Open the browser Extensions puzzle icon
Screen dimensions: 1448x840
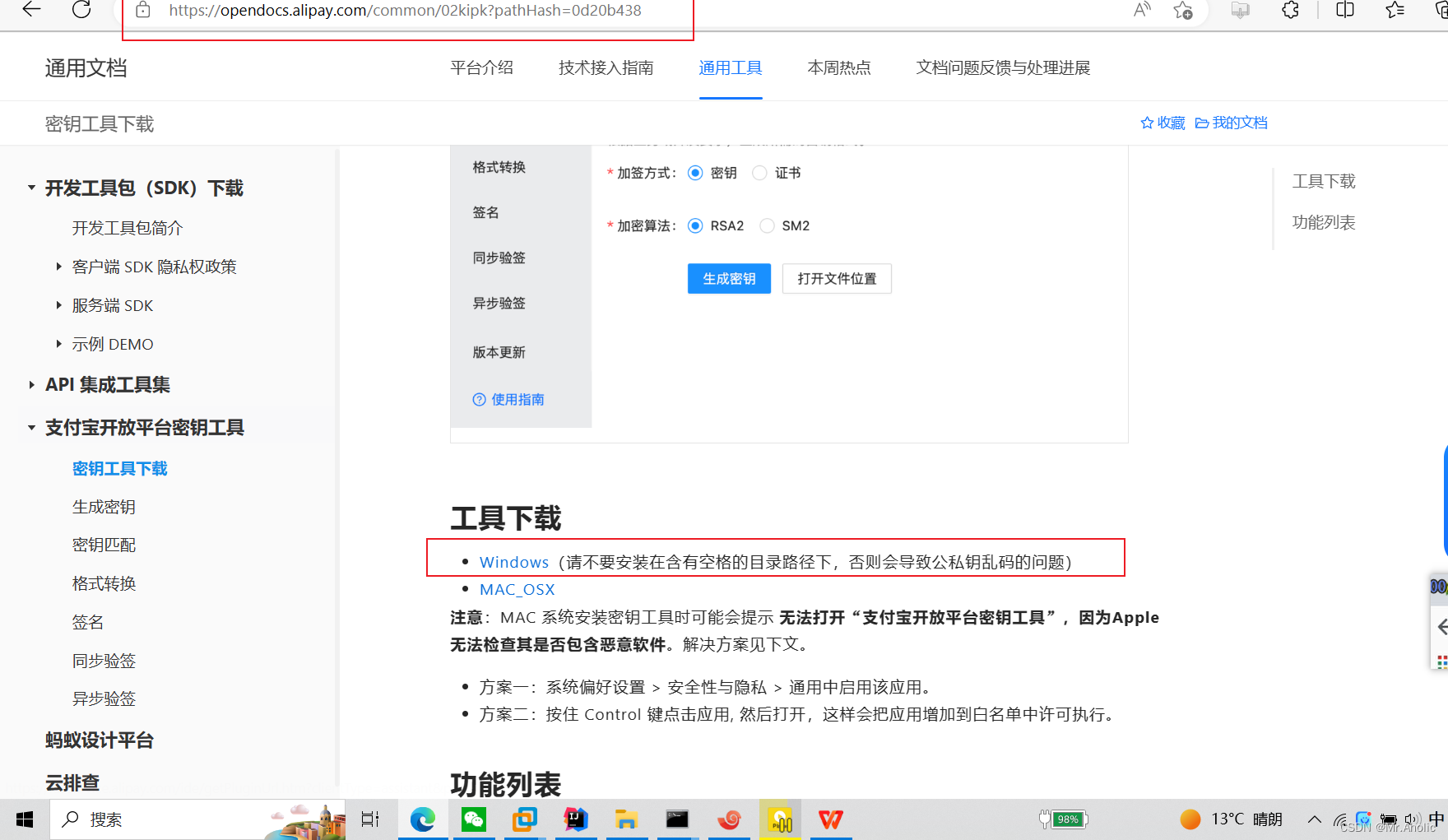pos(1291,10)
